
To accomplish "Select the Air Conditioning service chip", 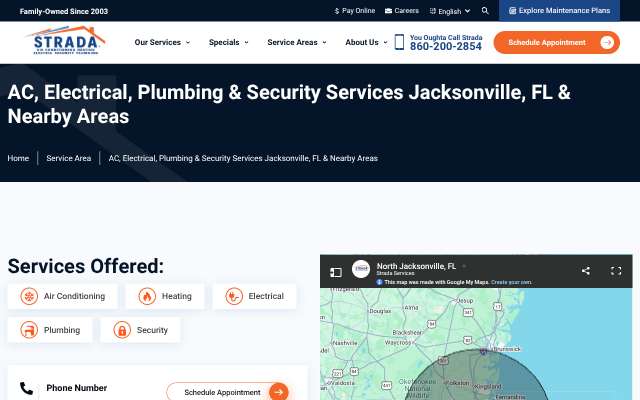I will [63, 296].
